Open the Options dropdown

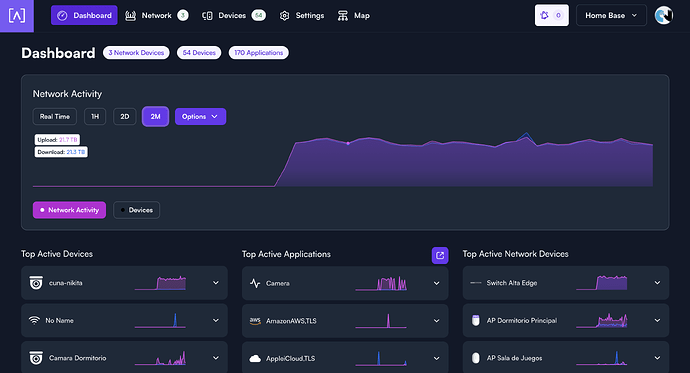(200, 117)
